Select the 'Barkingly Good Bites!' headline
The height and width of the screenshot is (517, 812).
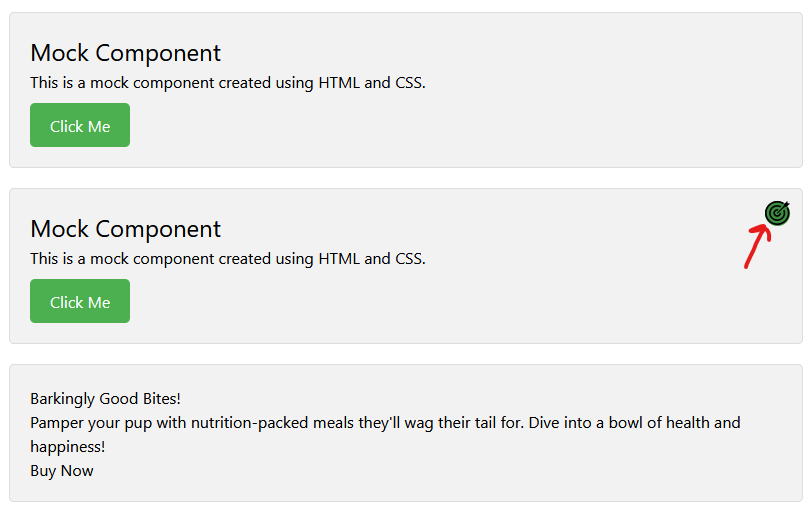pos(105,398)
